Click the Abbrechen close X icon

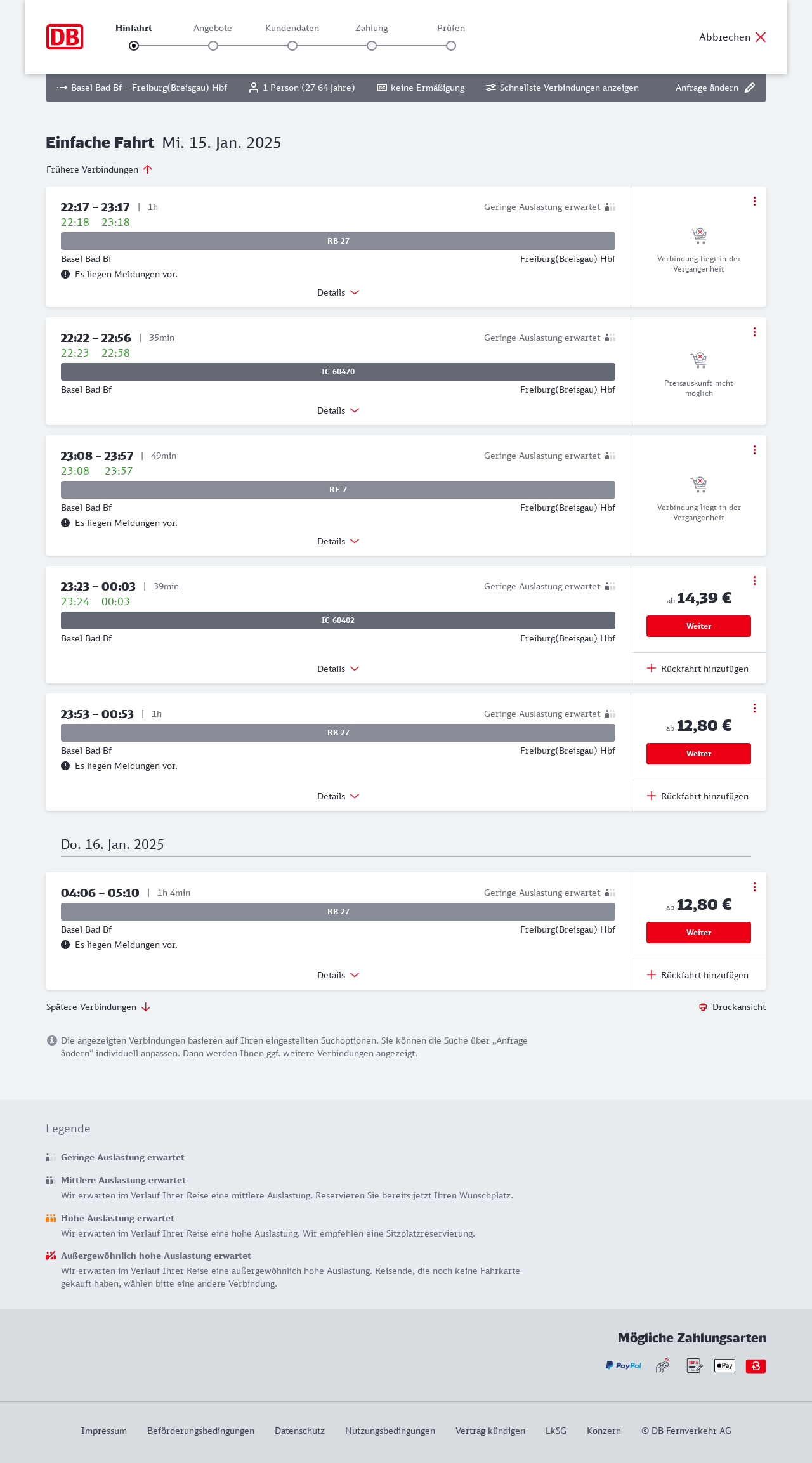click(x=761, y=37)
